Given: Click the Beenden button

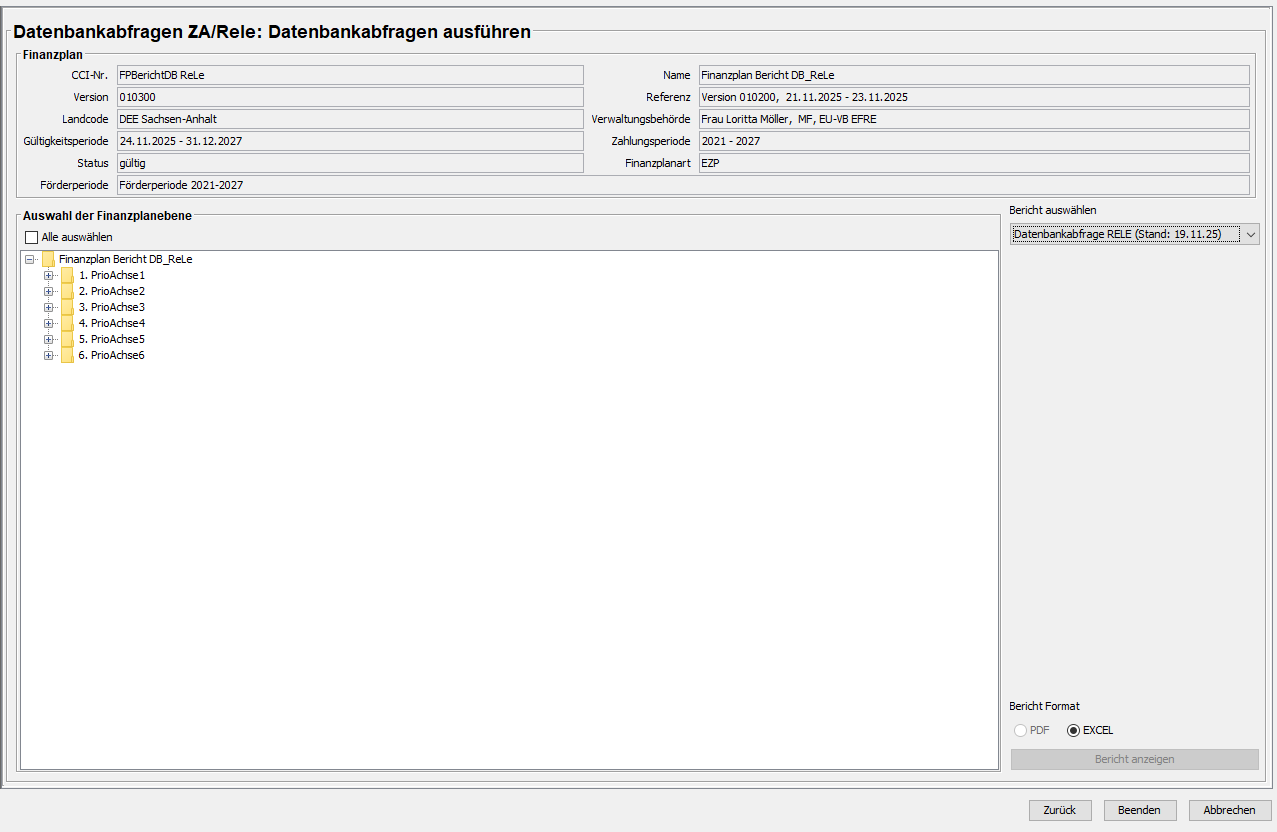Looking at the screenshot, I should point(1139,810).
